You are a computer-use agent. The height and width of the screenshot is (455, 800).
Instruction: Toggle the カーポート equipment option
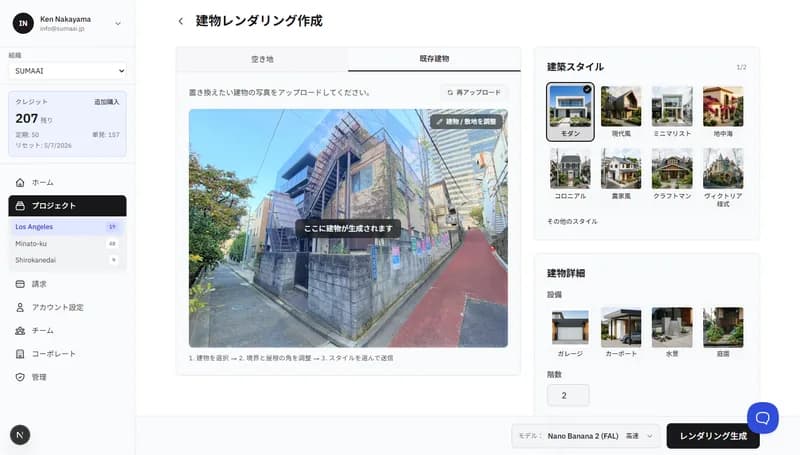click(x=621, y=332)
